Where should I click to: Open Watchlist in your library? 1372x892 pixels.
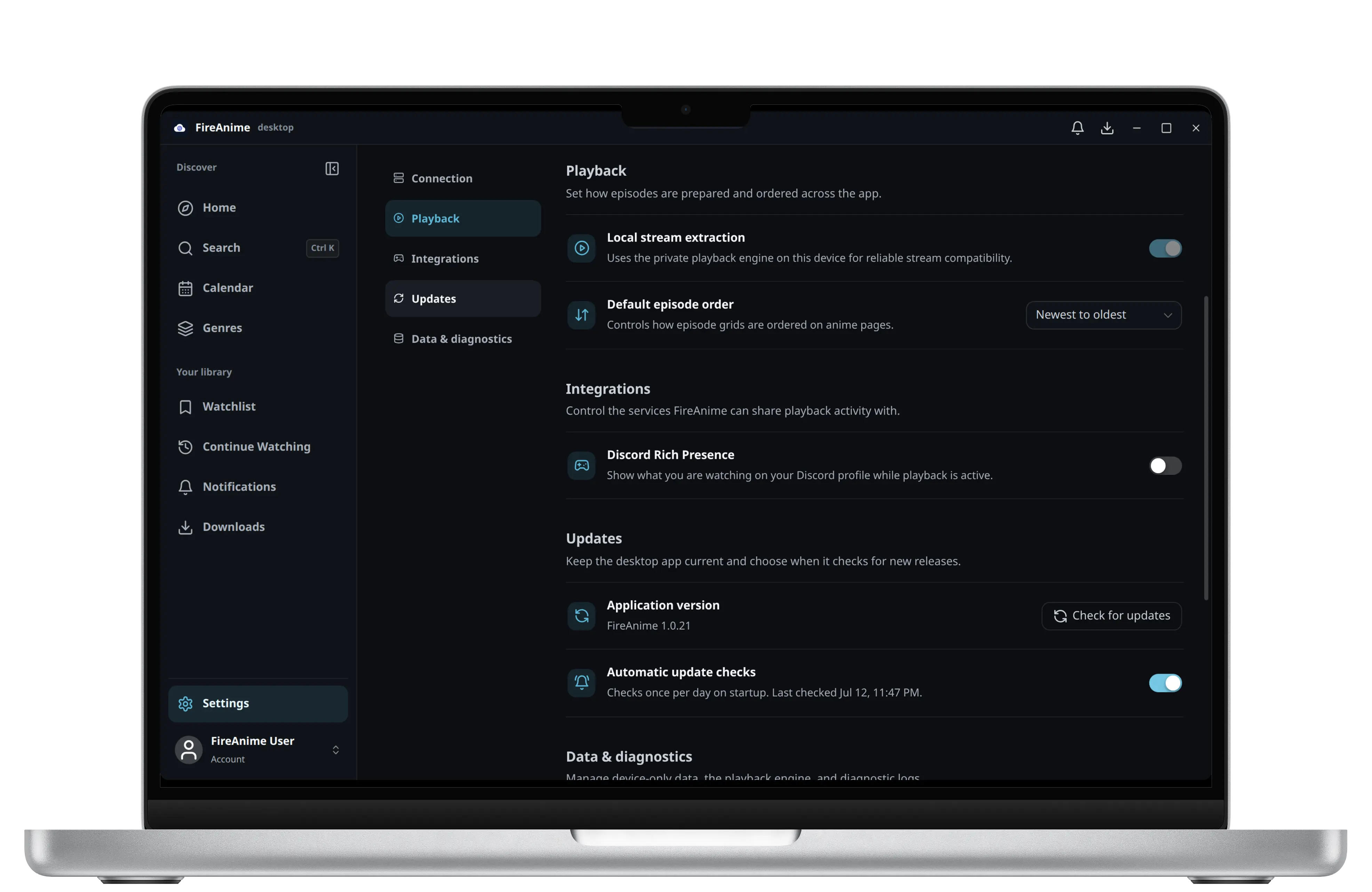pos(258,407)
